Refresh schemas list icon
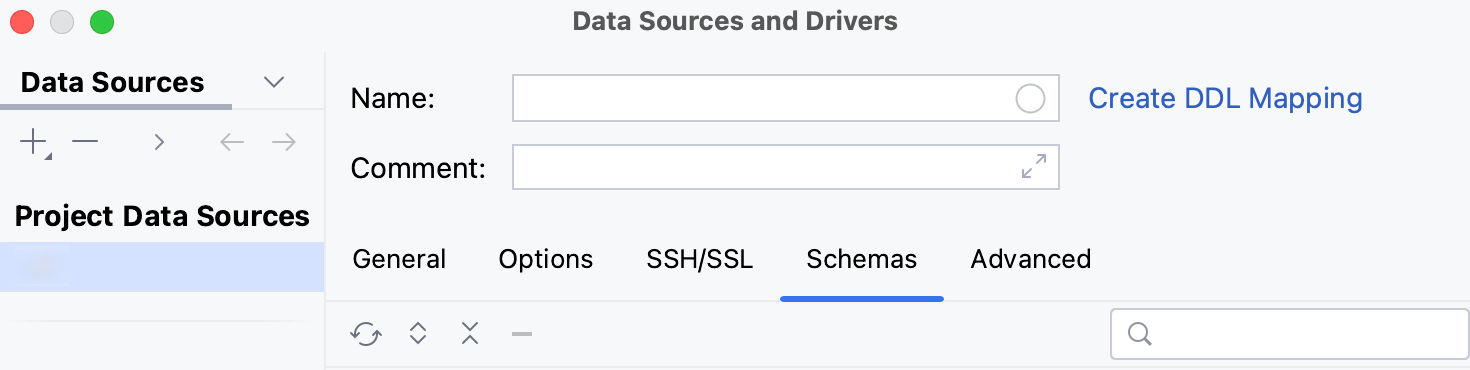The image size is (1470, 370). point(366,334)
